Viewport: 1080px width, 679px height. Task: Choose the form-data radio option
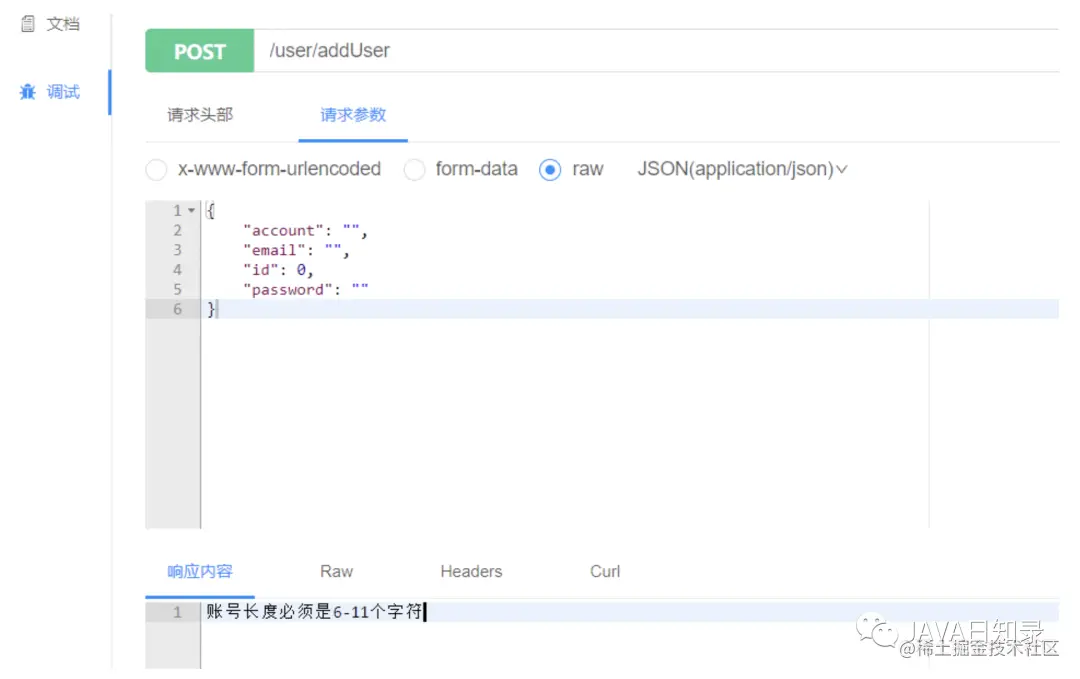414,169
